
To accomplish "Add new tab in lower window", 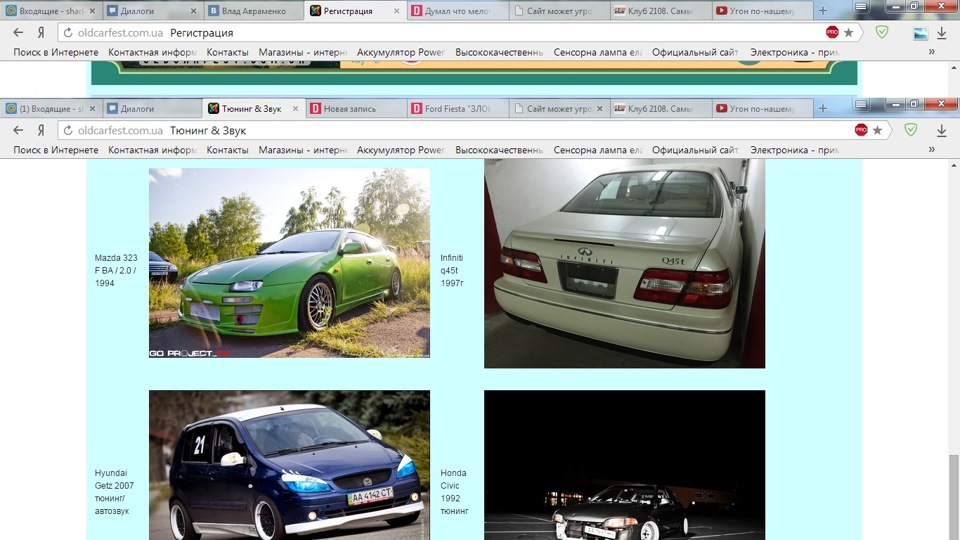I will [x=823, y=108].
